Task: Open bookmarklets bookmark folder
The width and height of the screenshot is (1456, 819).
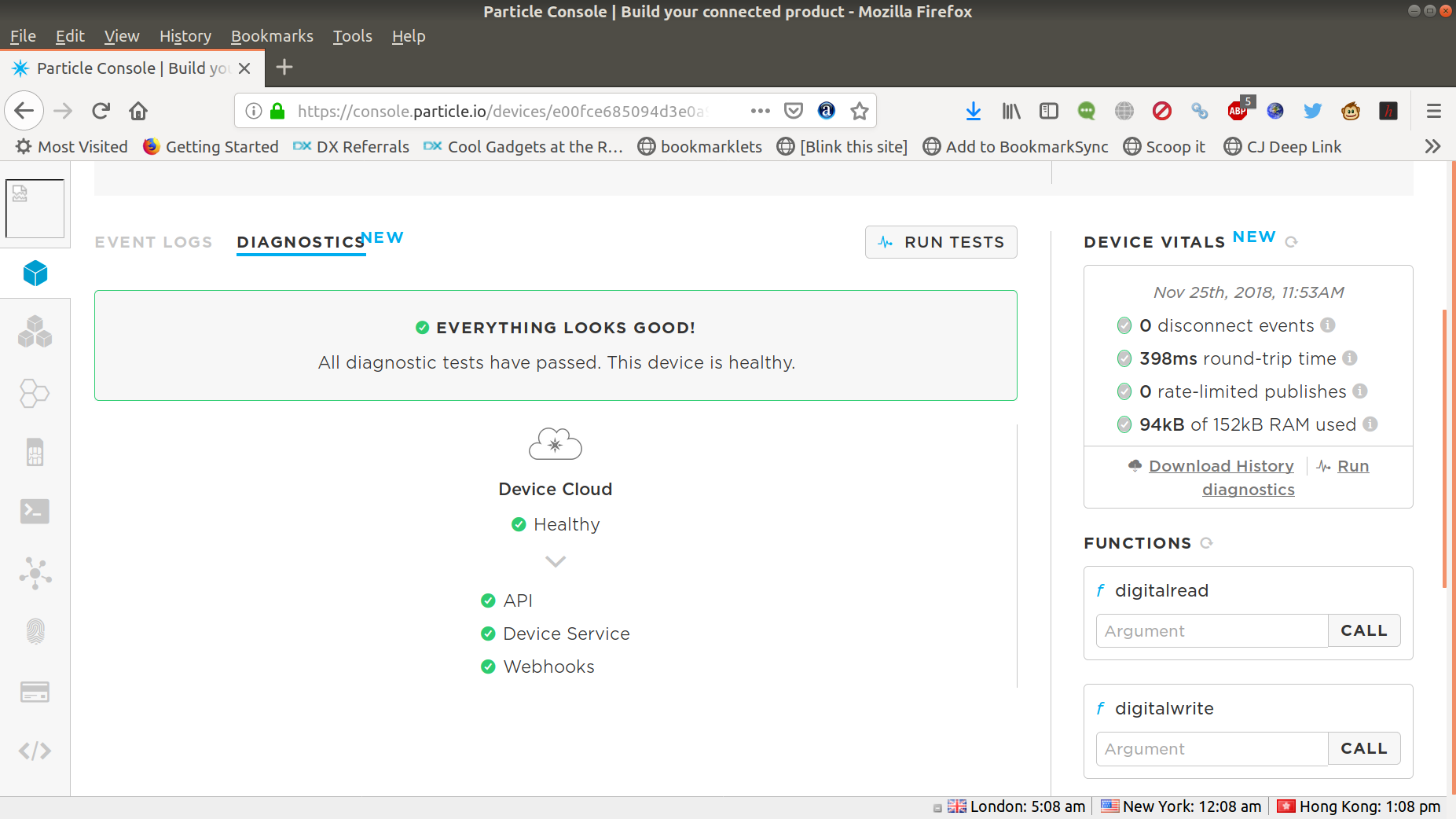Action: point(699,146)
